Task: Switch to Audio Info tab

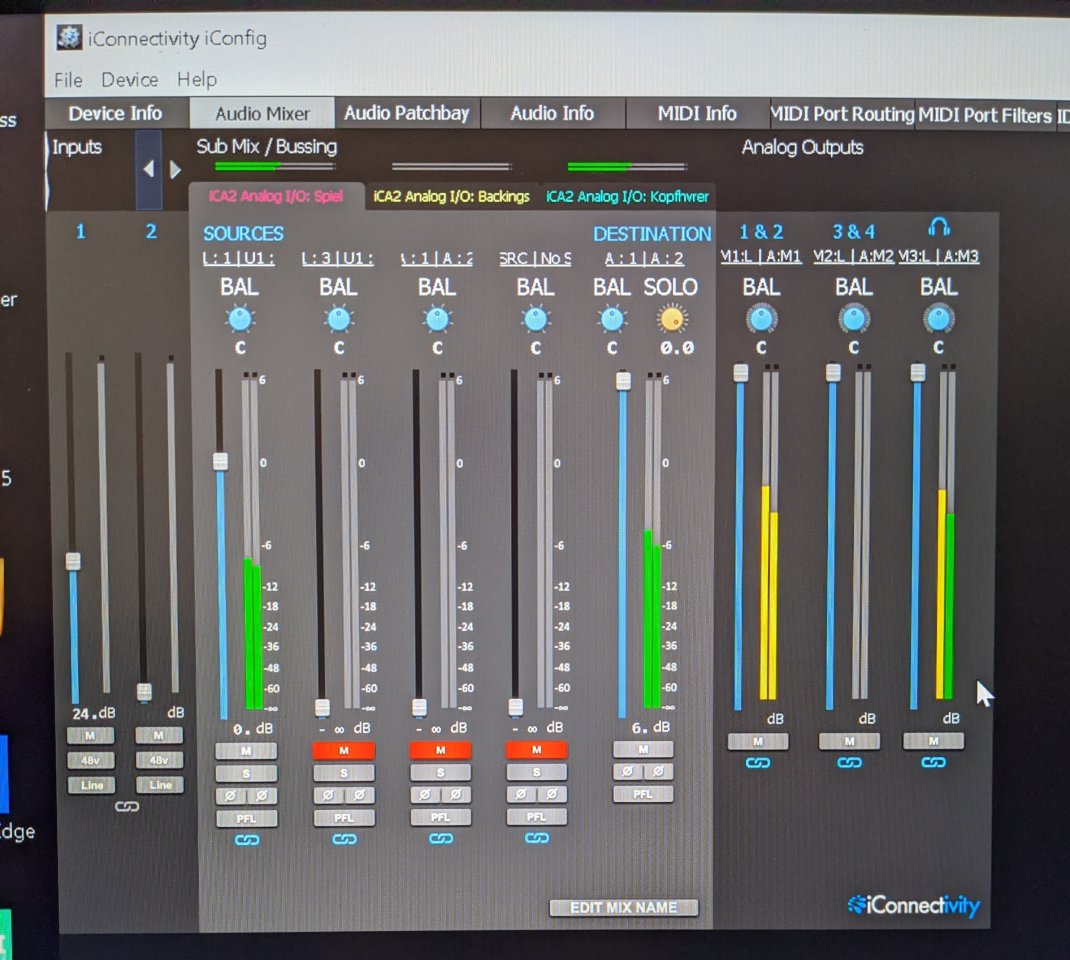Action: pyautogui.click(x=552, y=113)
